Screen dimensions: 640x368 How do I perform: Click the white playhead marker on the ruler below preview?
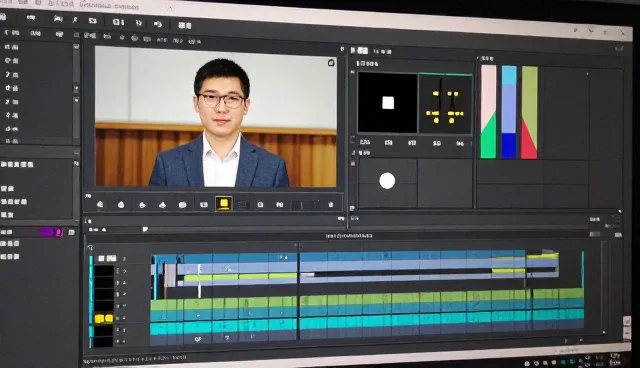pyautogui.click(x=145, y=229)
